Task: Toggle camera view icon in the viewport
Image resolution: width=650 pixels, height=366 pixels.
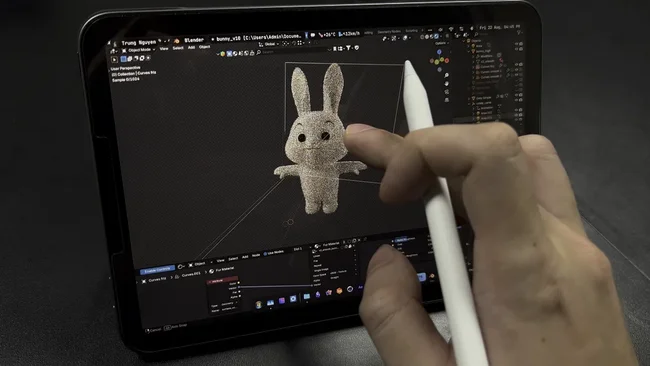Action: [x=446, y=92]
